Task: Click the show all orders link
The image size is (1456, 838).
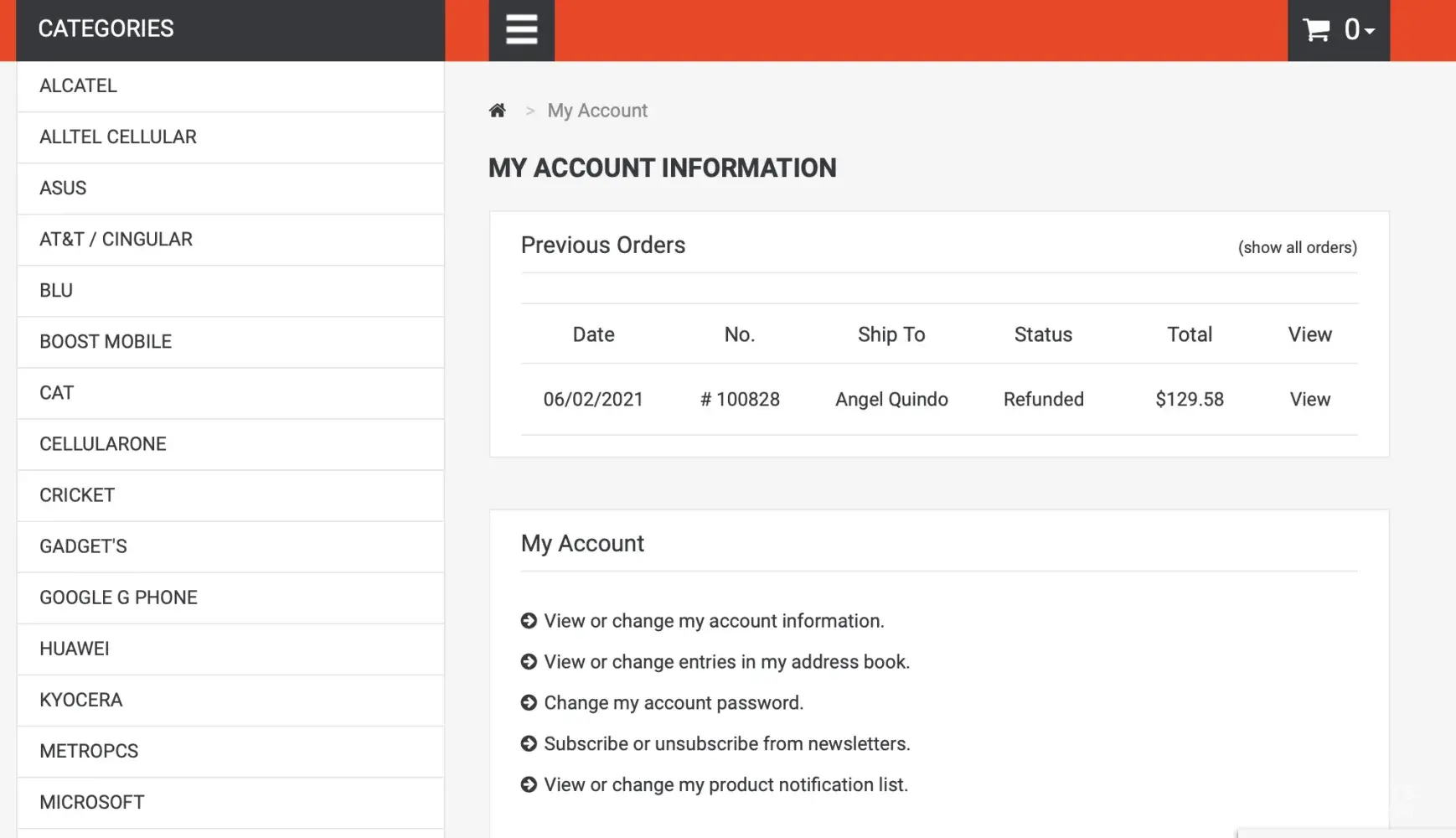Action: [x=1297, y=247]
